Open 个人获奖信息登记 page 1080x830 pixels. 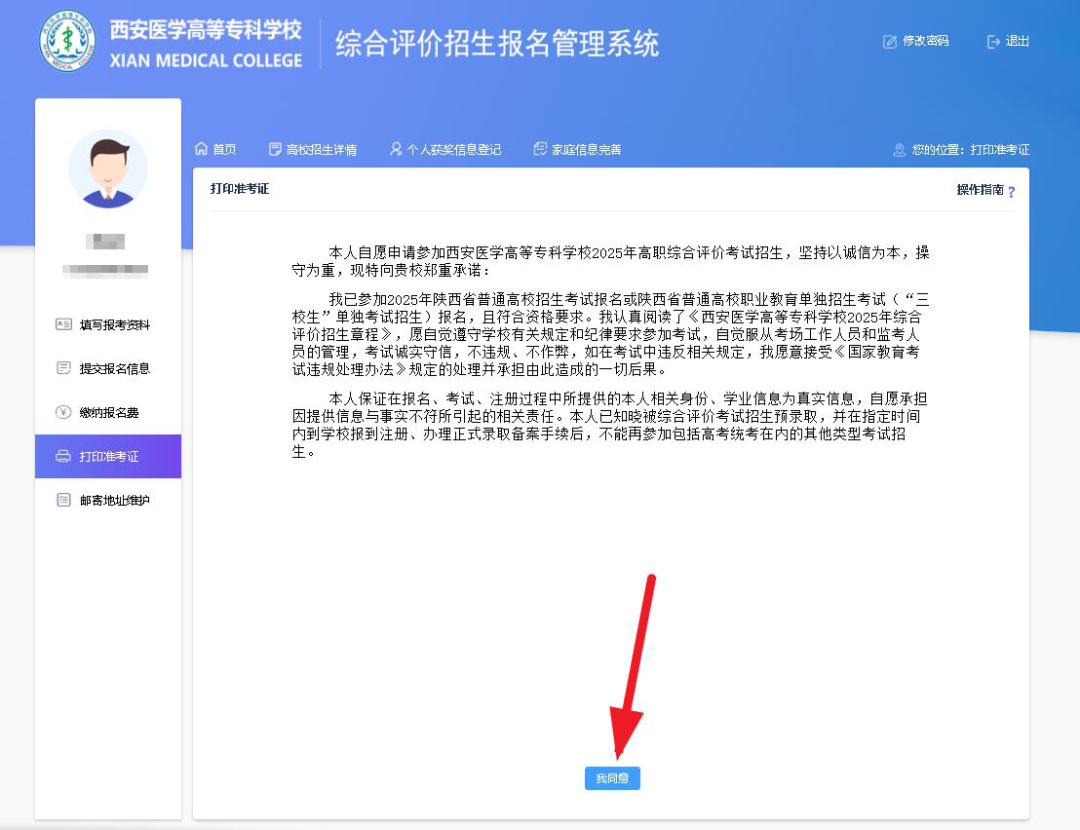(x=453, y=150)
